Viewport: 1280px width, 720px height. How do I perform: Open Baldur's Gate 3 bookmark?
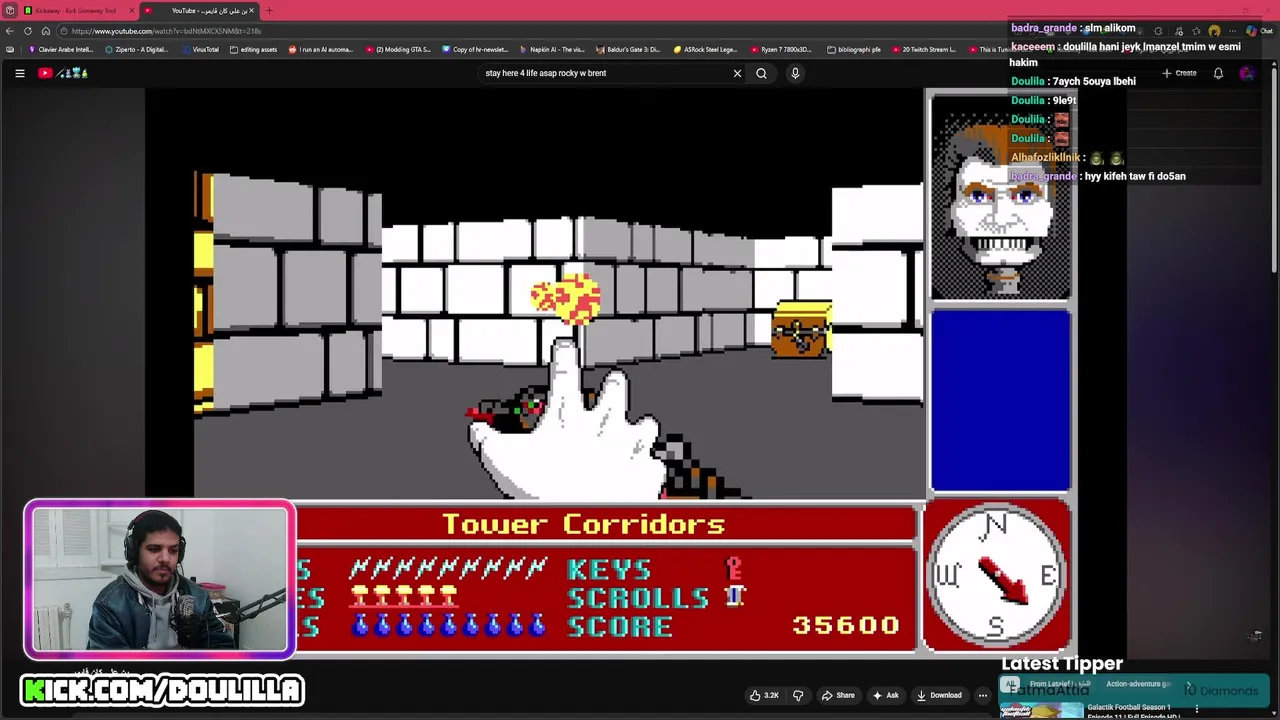(628, 49)
